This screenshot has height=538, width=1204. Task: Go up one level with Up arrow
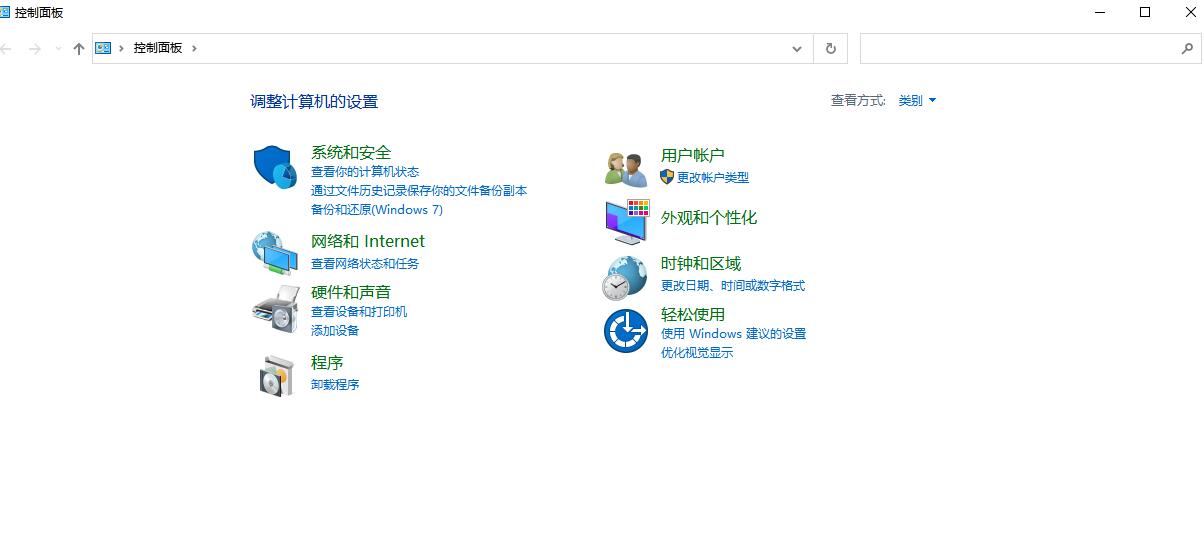point(79,48)
